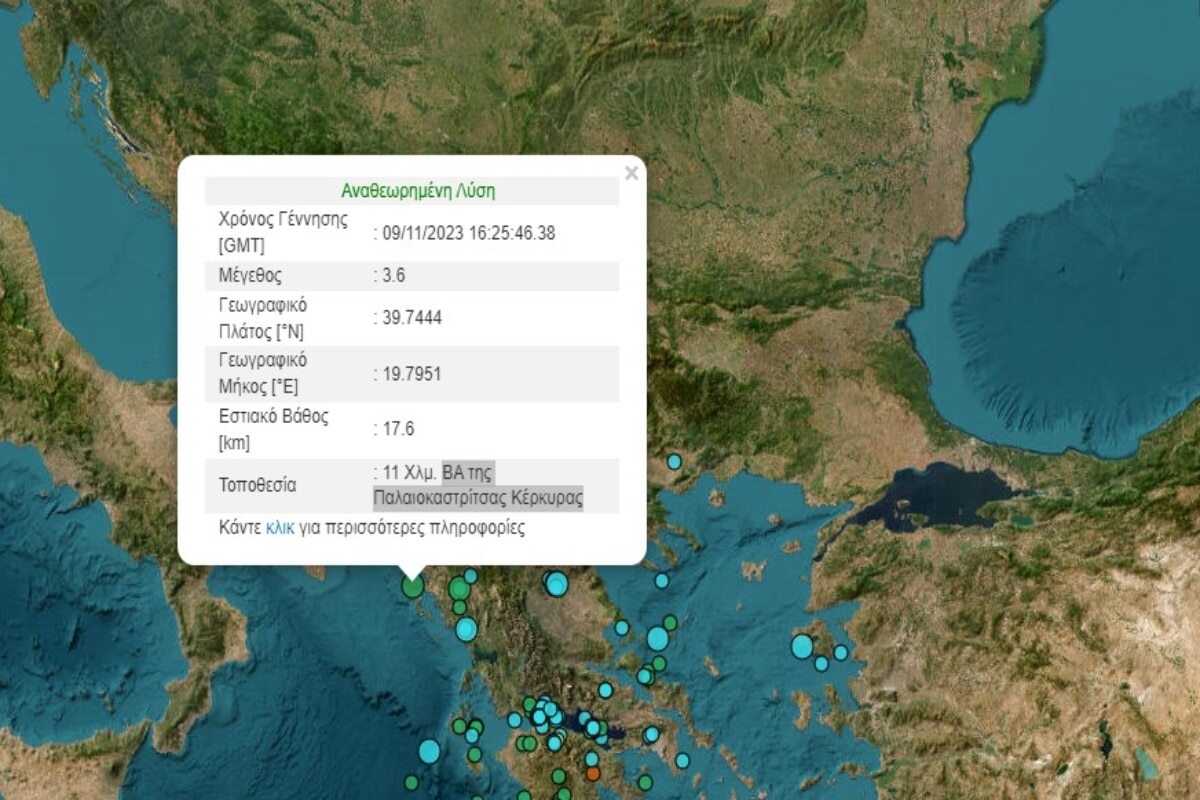Click the isolated cyan marker in the northern Aegean

click(x=661, y=580)
